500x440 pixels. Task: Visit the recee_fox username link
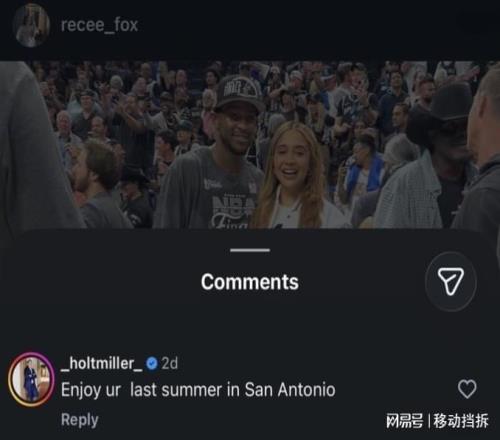coord(99,25)
